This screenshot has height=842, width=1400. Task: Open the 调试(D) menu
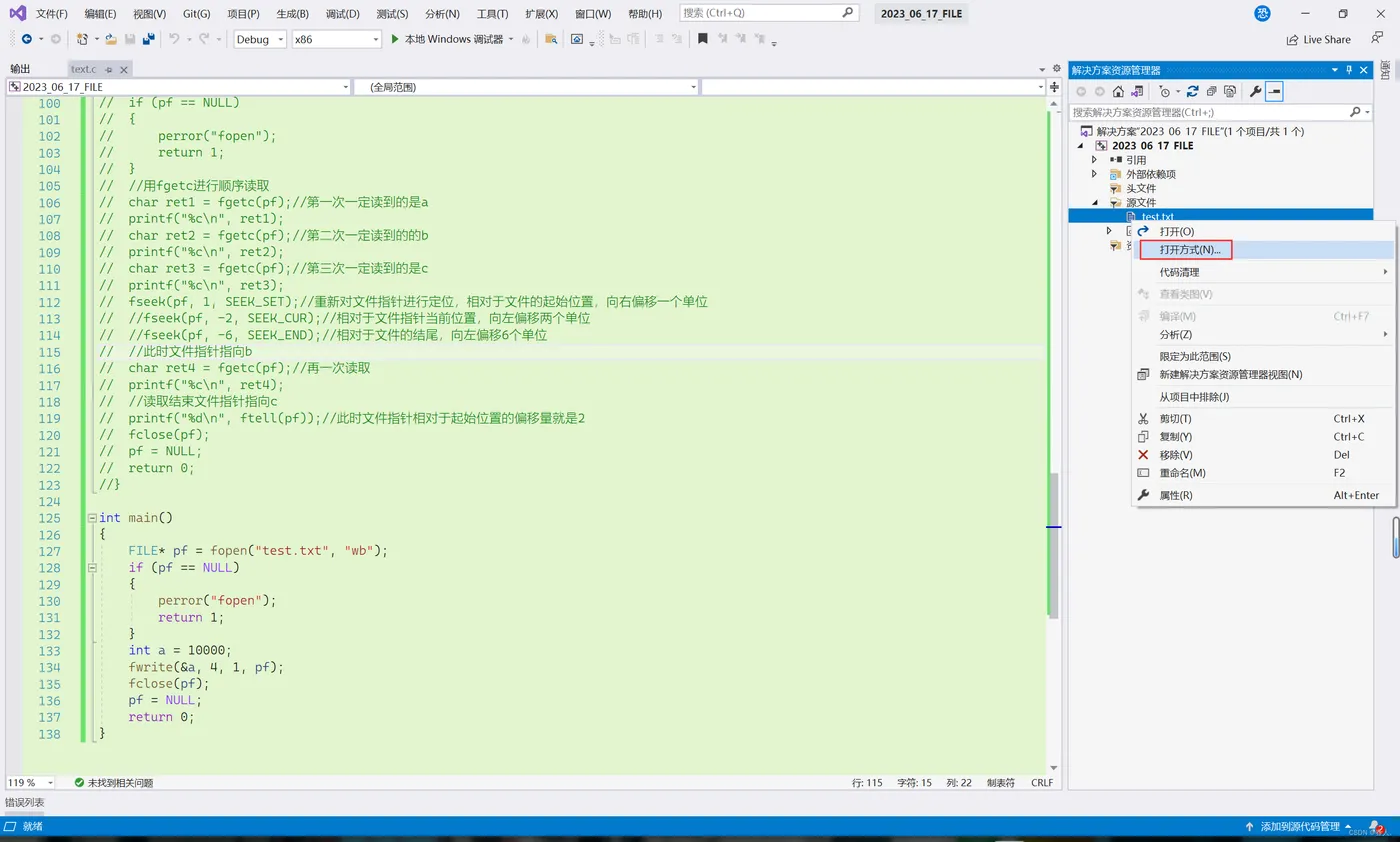click(x=342, y=14)
